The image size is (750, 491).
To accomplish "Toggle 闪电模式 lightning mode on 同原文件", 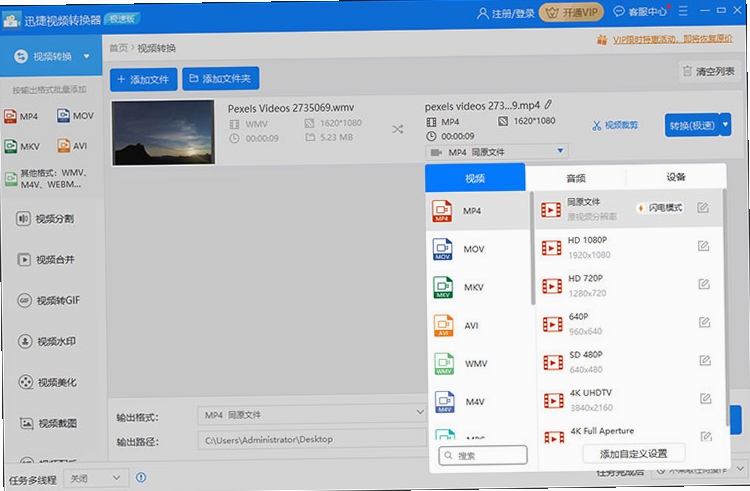I will (661, 208).
